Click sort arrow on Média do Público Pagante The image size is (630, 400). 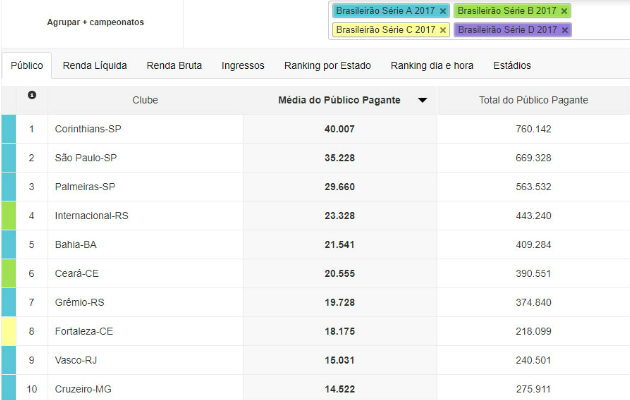tap(423, 100)
